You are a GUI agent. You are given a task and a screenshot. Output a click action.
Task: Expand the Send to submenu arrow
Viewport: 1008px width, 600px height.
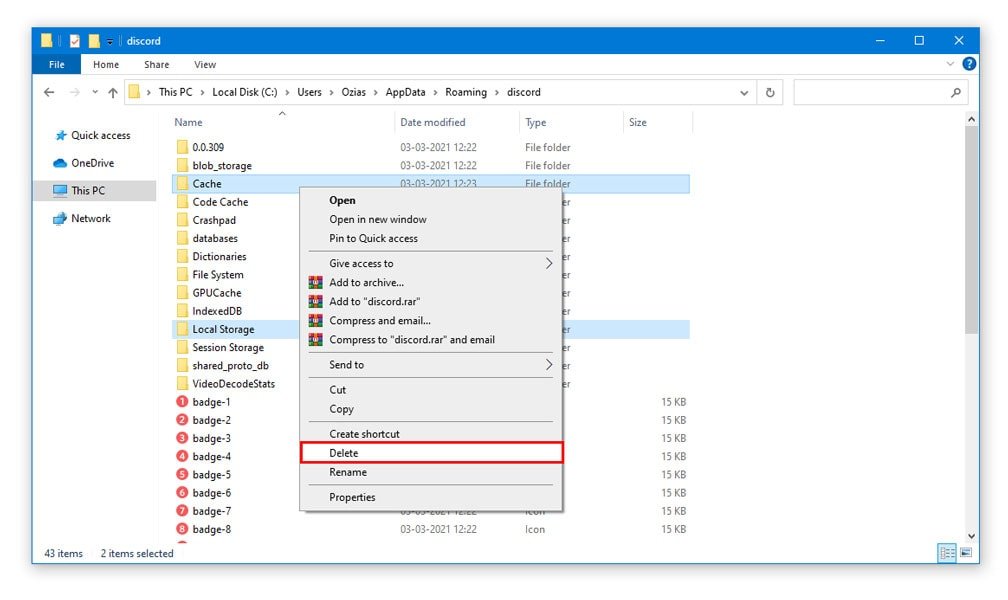(x=548, y=365)
